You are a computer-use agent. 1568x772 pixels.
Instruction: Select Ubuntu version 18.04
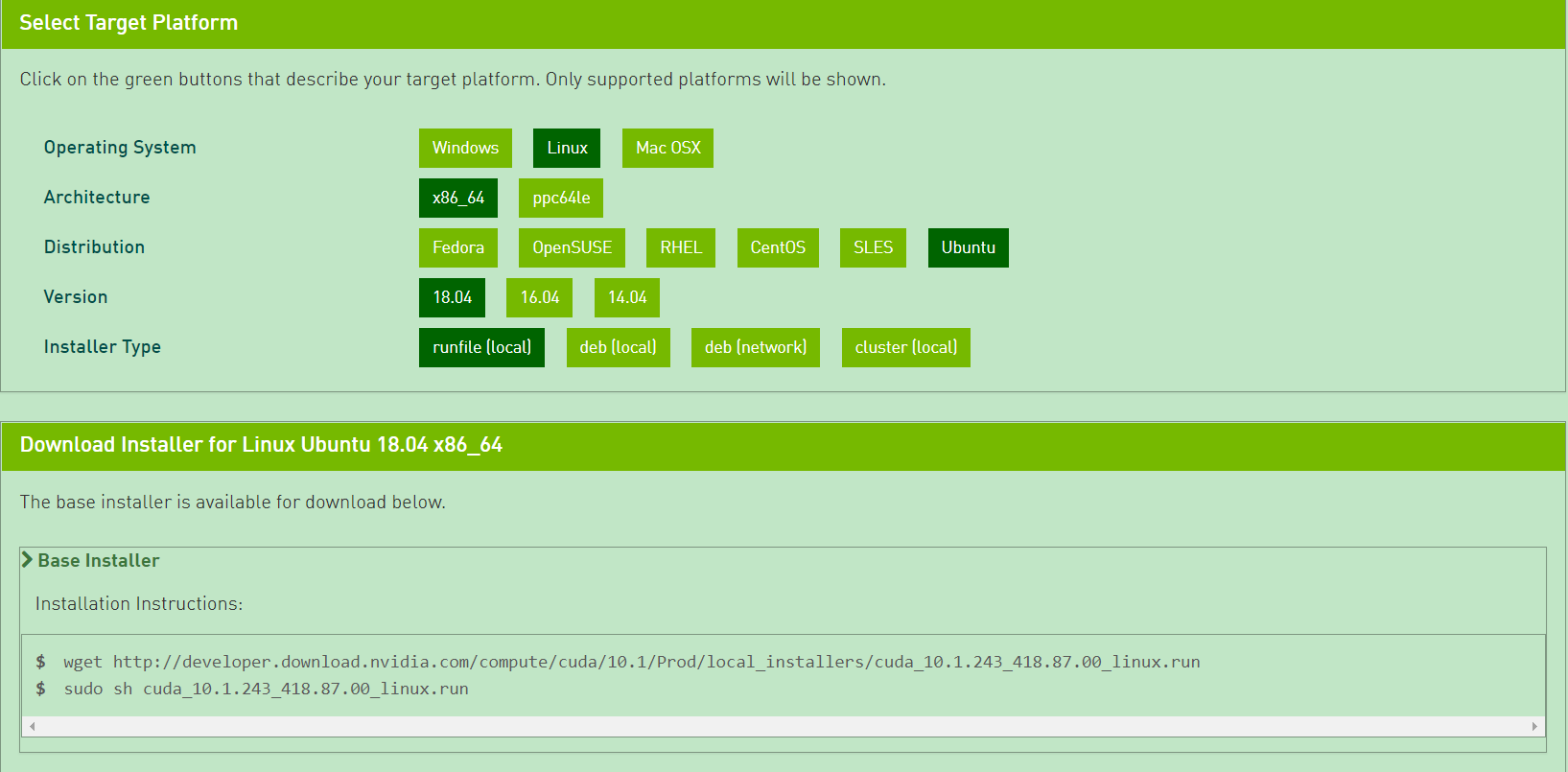[452, 297]
